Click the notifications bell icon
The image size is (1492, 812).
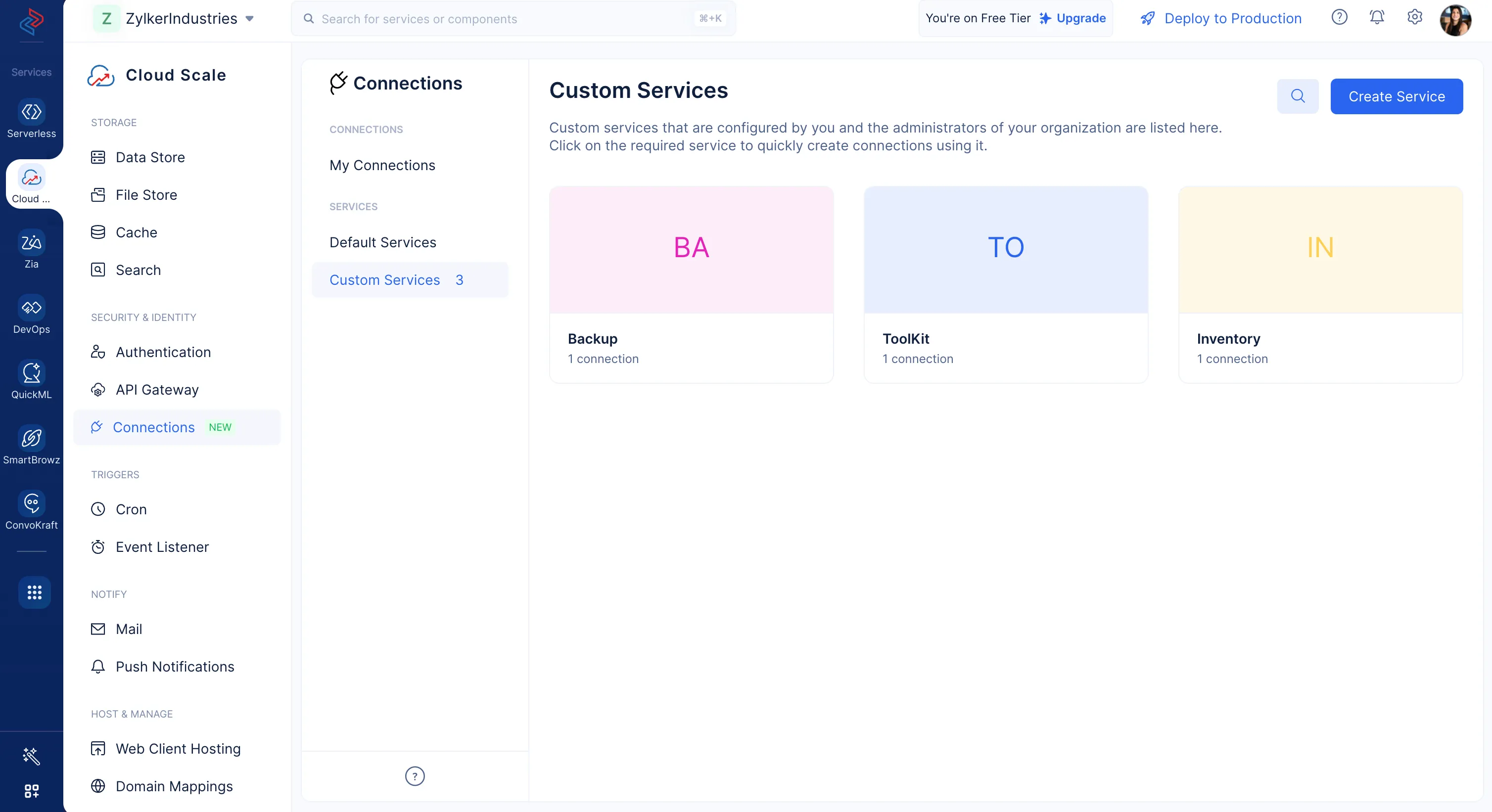pyautogui.click(x=1377, y=17)
